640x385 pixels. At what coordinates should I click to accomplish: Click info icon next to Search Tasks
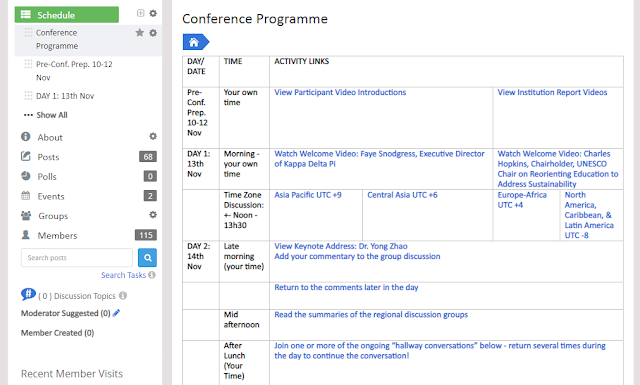point(152,275)
